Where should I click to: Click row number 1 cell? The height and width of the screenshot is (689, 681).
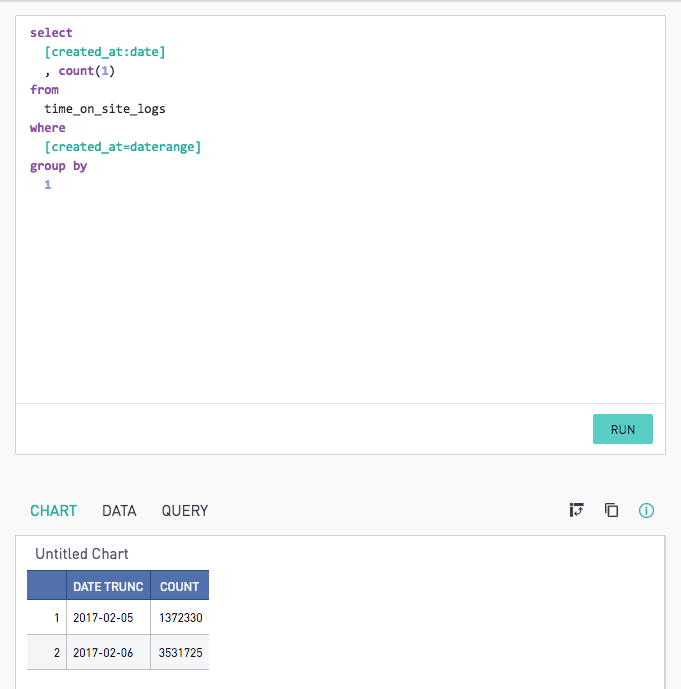click(47, 617)
